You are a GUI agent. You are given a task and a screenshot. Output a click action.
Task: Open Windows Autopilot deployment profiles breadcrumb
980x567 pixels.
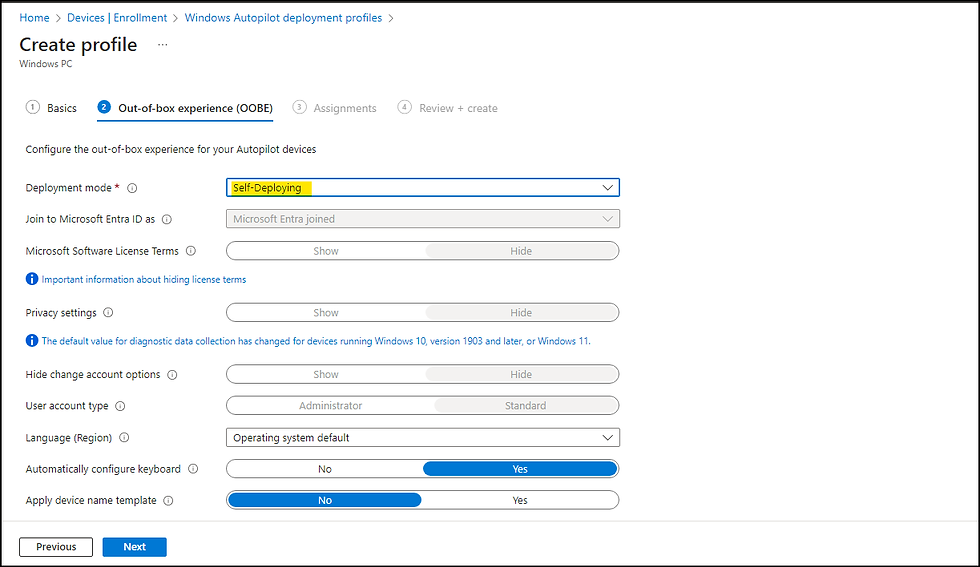(283, 18)
